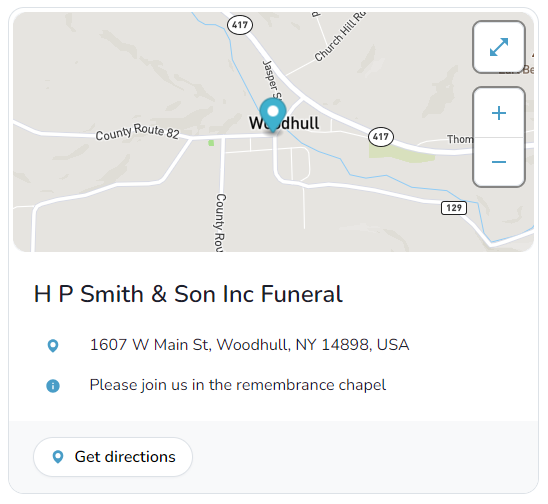Open Get directions

click(113, 457)
